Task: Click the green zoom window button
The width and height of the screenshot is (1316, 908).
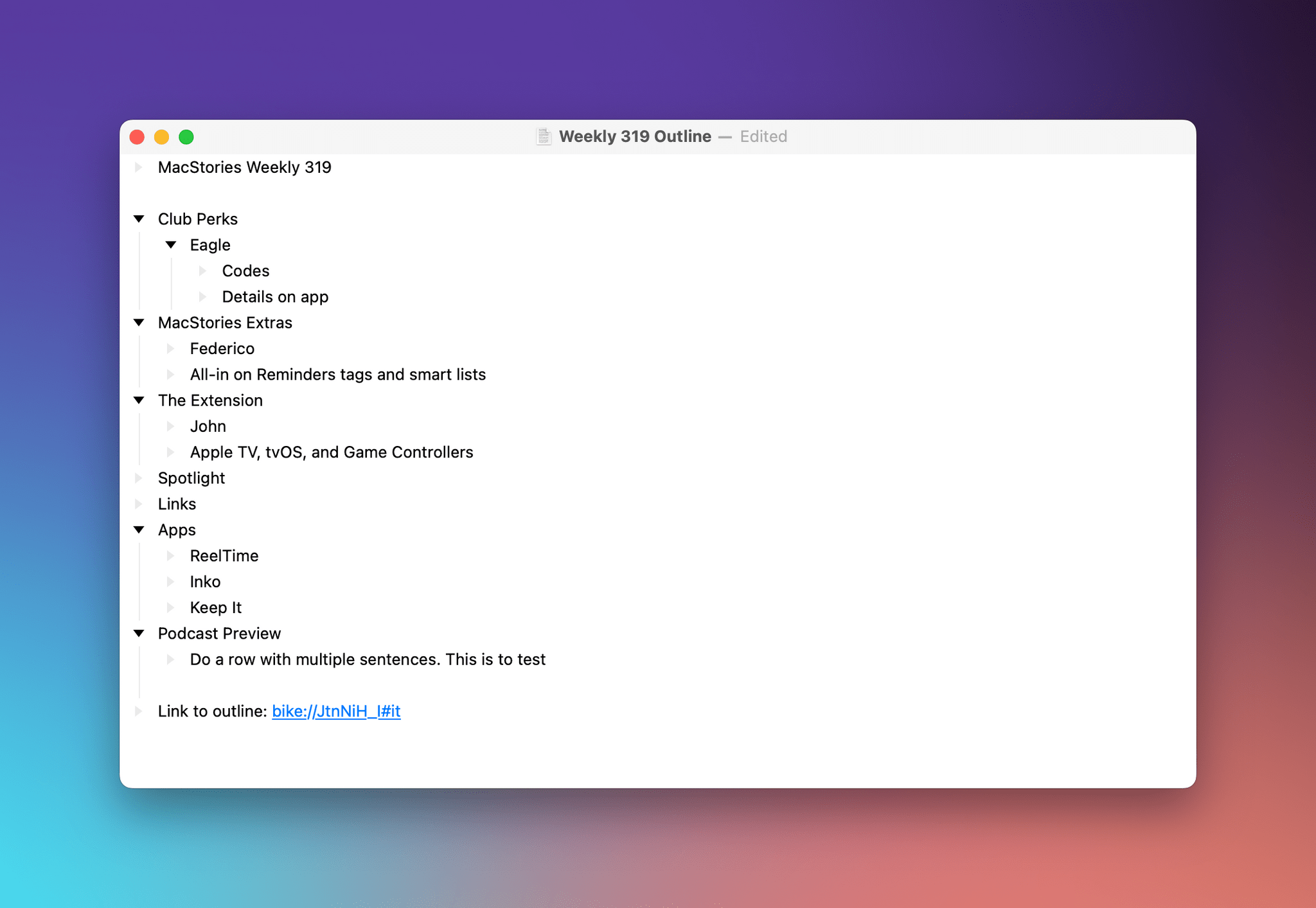Action: 186,137
